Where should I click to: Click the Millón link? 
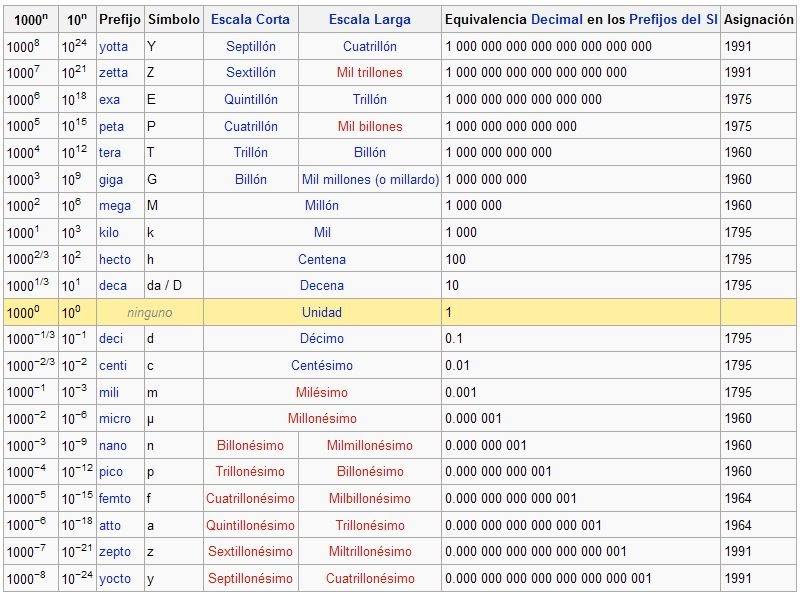(321, 206)
